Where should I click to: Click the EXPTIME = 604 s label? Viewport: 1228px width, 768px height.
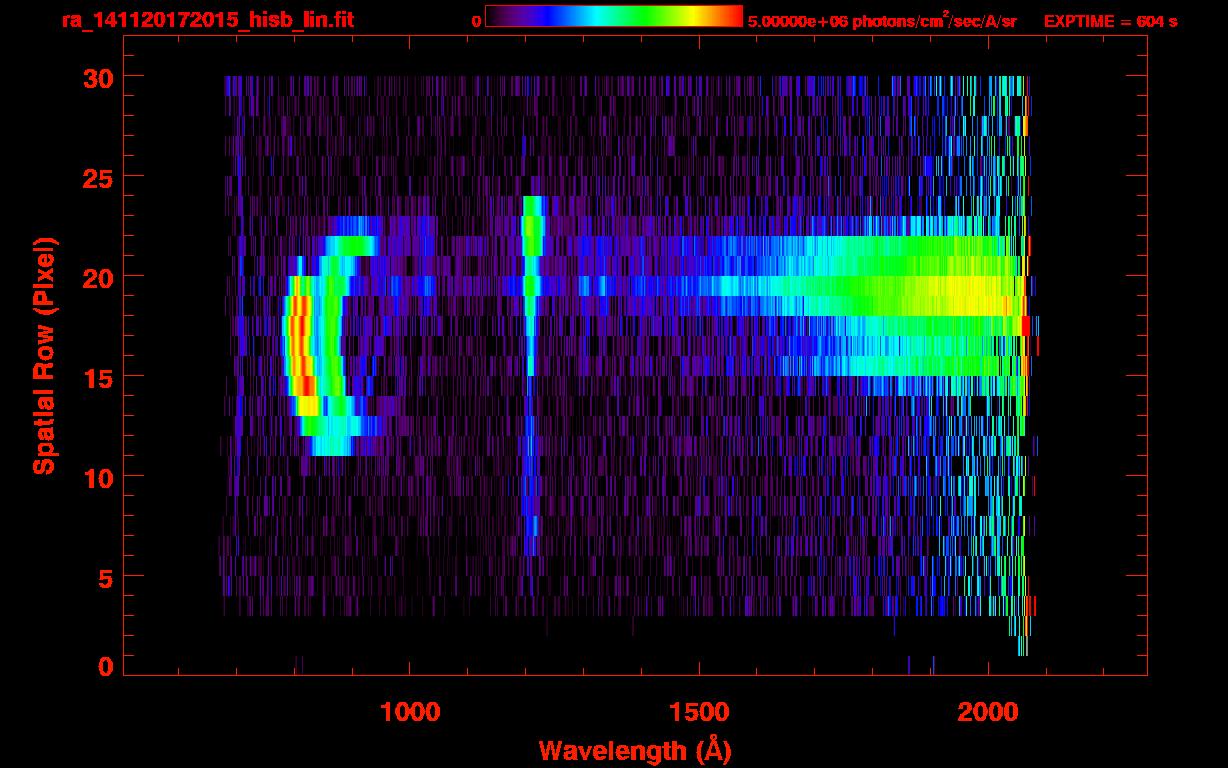click(1110, 21)
